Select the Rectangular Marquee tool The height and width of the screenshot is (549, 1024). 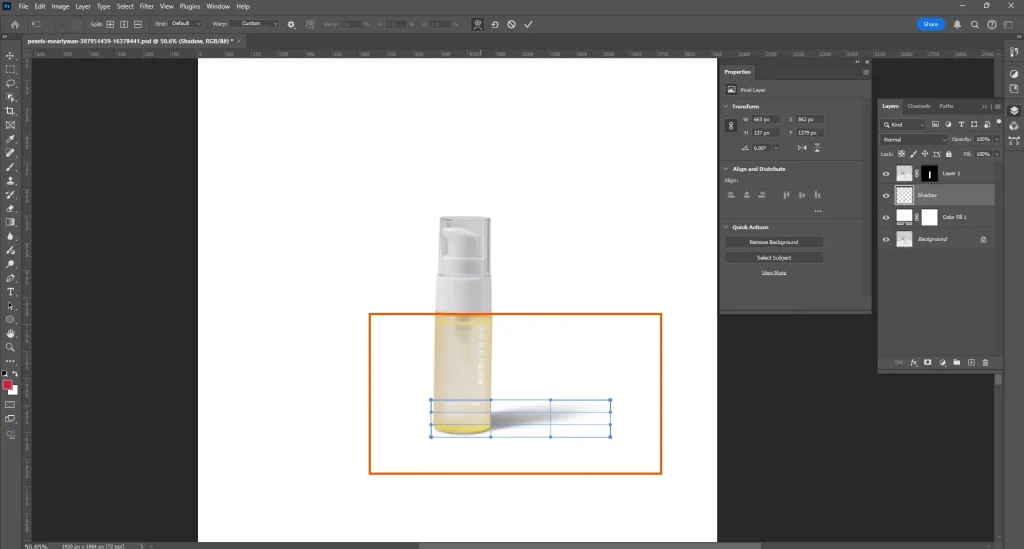(10, 69)
